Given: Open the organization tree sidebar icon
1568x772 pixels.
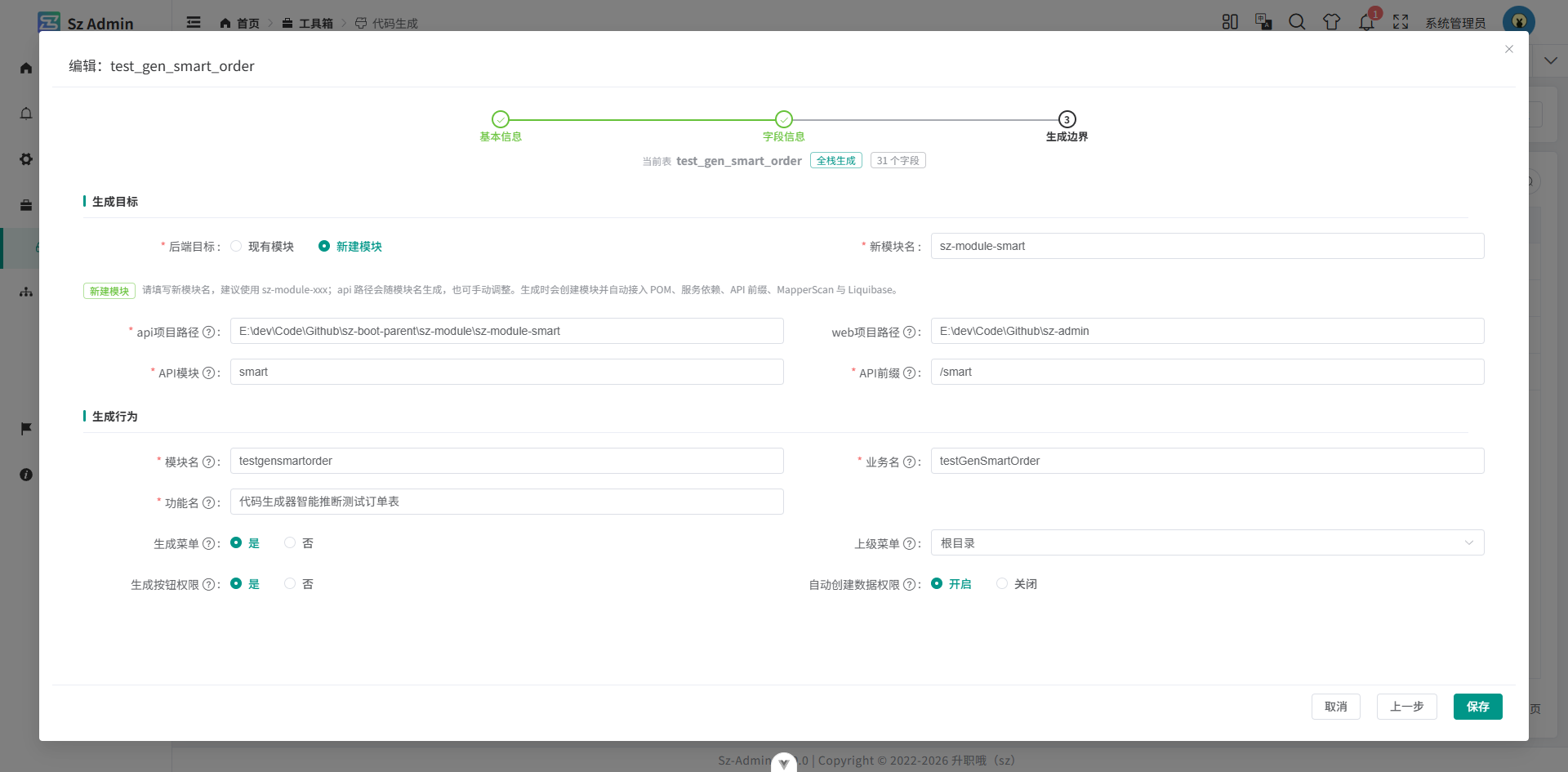Looking at the screenshot, I should pyautogui.click(x=26, y=292).
